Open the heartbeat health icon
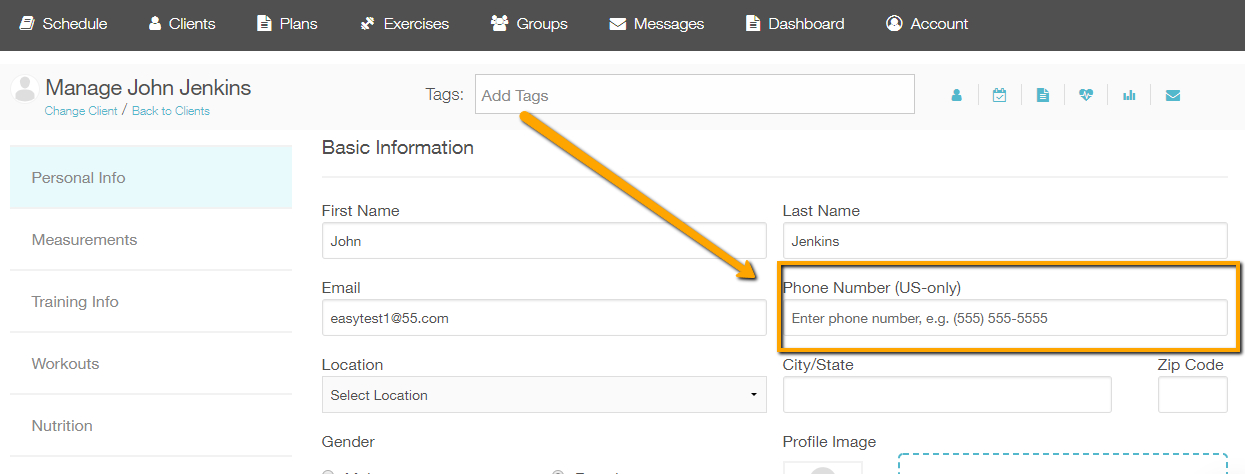This screenshot has height=474, width=1245. [x=1086, y=95]
